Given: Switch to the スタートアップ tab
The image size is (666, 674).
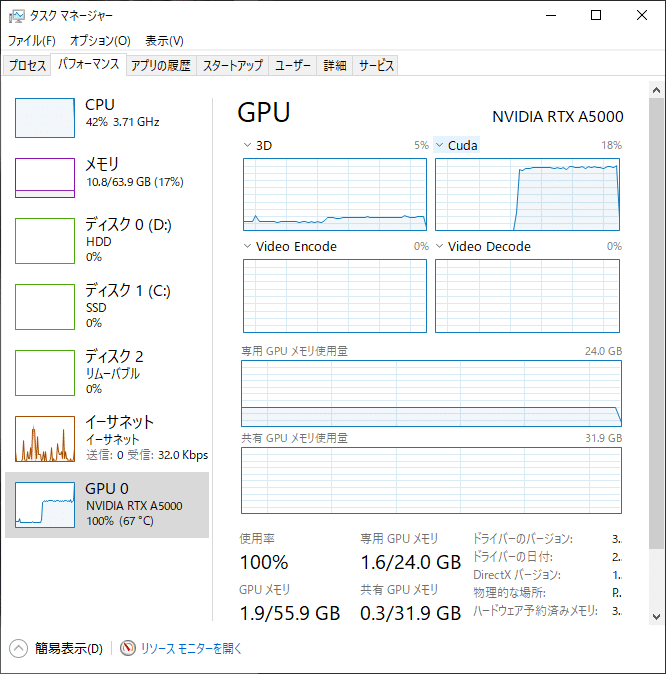Looking at the screenshot, I should (x=233, y=65).
